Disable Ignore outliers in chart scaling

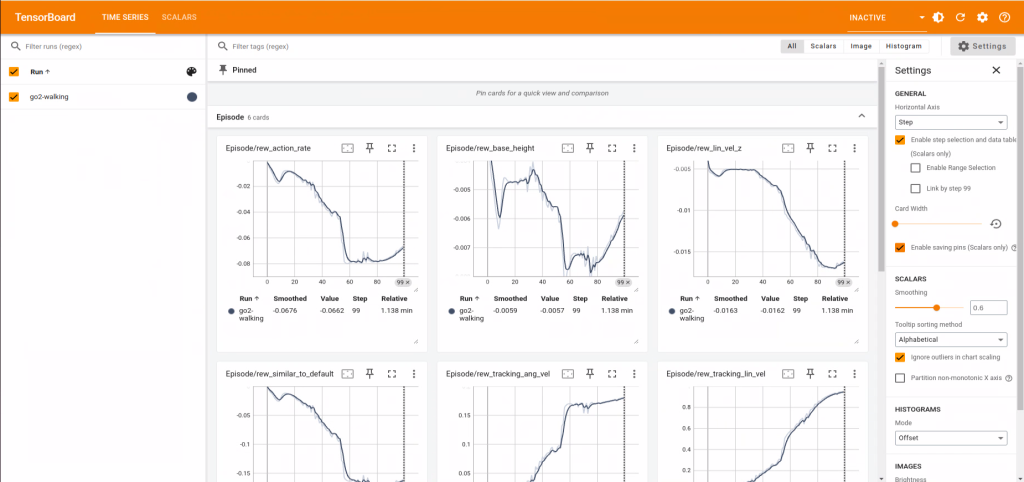[900, 356]
